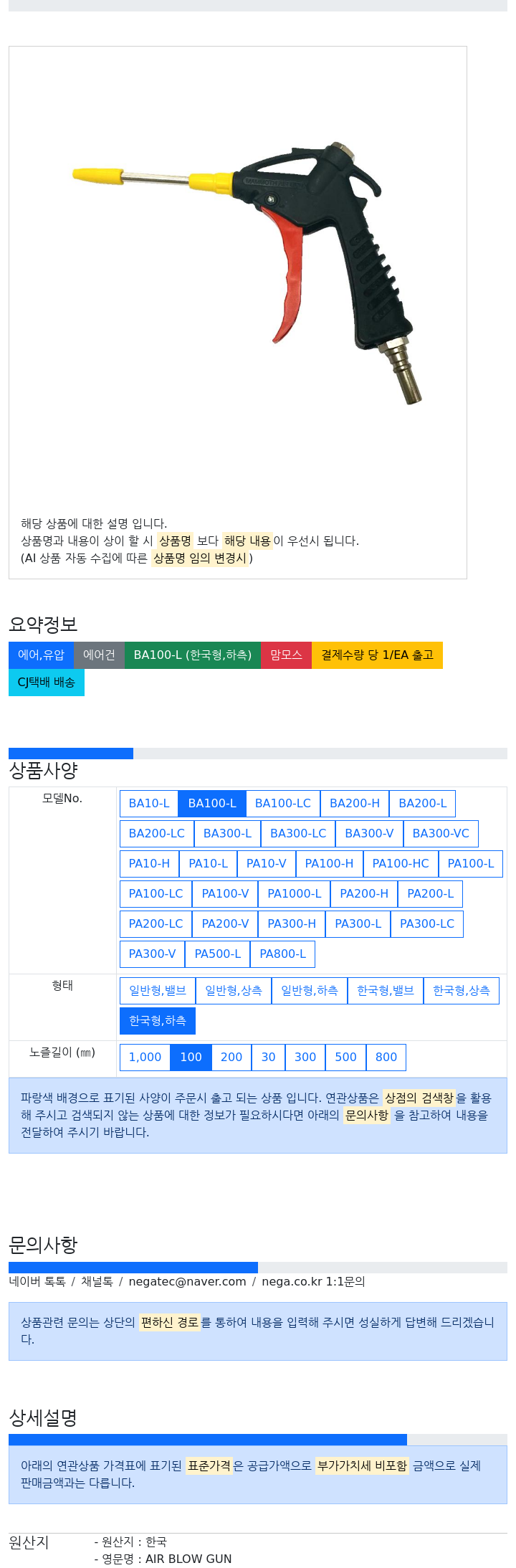Image resolution: width=516 pixels, height=1568 pixels.
Task: Open the 에어건 tag
Action: 99,655
